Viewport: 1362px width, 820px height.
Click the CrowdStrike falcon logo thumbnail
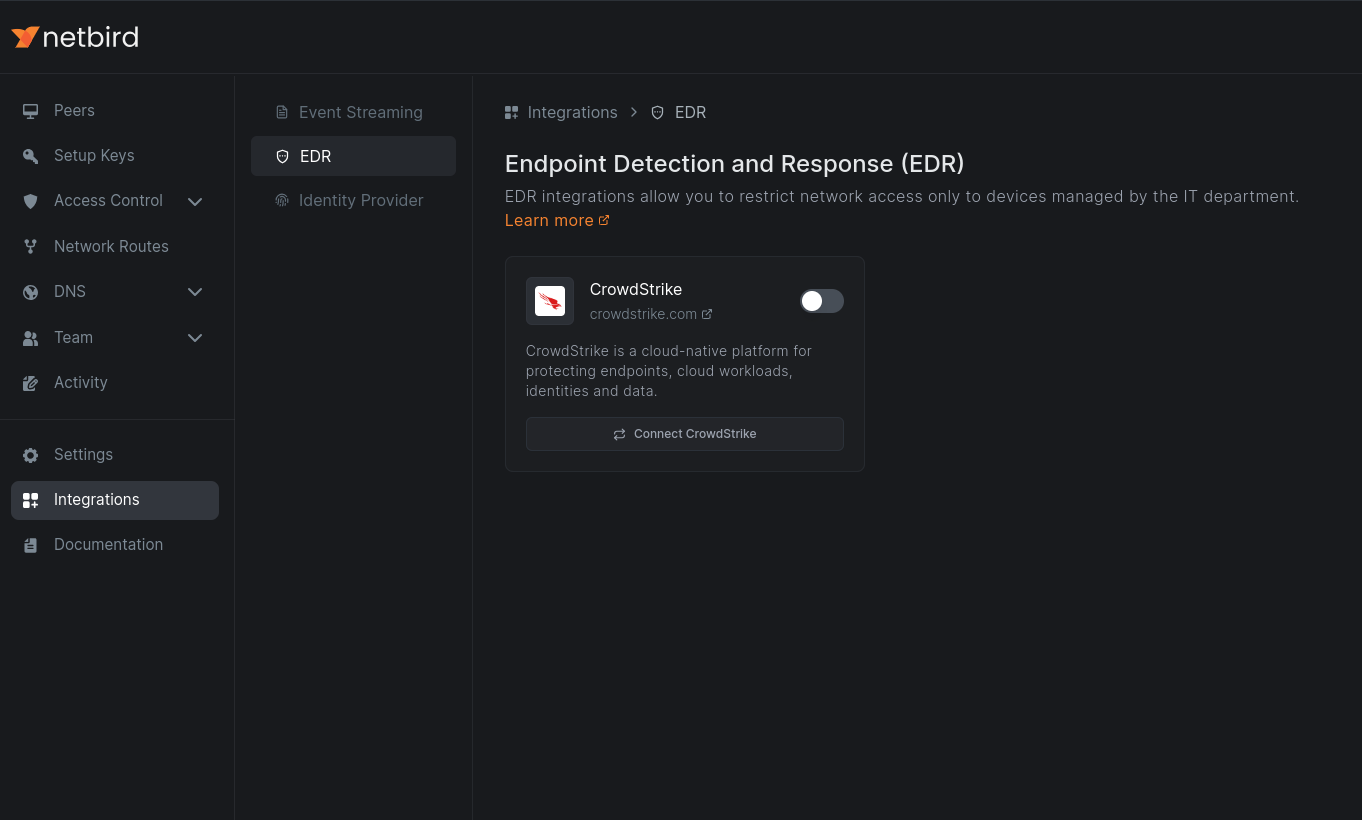coord(549,300)
